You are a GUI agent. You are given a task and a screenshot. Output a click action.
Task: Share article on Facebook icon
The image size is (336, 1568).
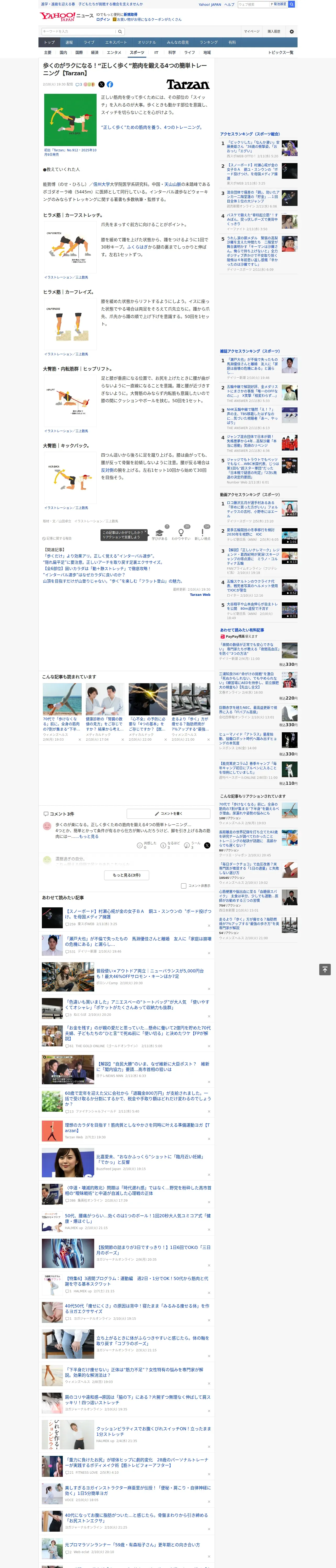pos(110,85)
